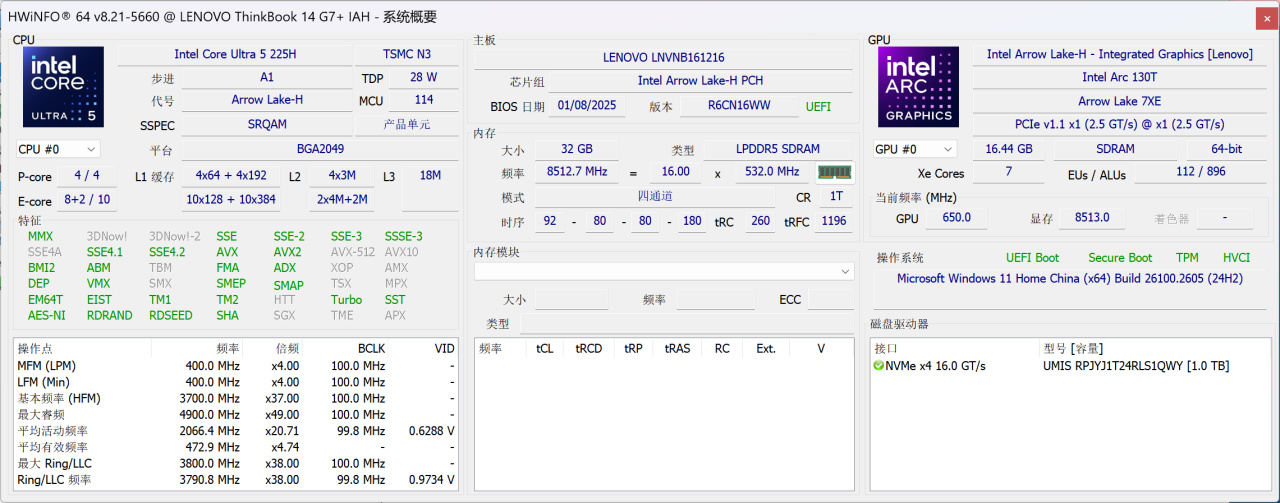Click the SSE4.2 feature flag
Viewport: 1280px width, 503px height.
167,252
